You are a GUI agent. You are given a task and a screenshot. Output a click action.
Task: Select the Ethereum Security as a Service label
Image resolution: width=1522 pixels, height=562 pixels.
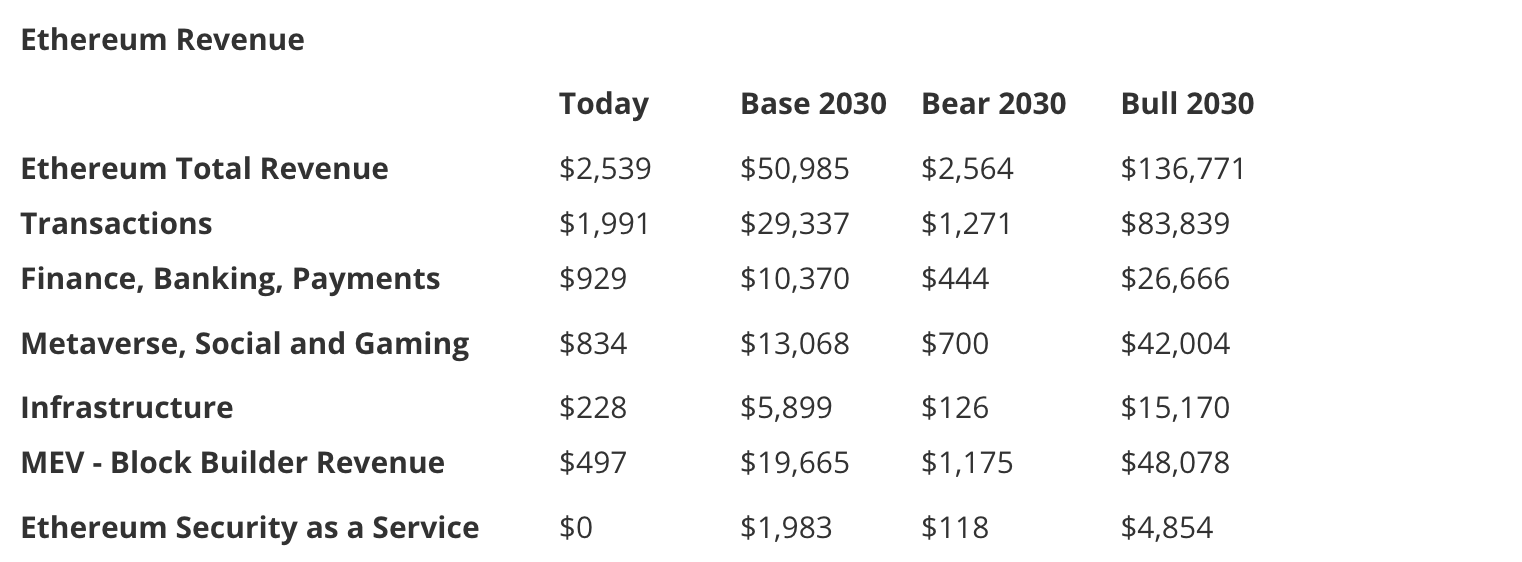point(249,527)
